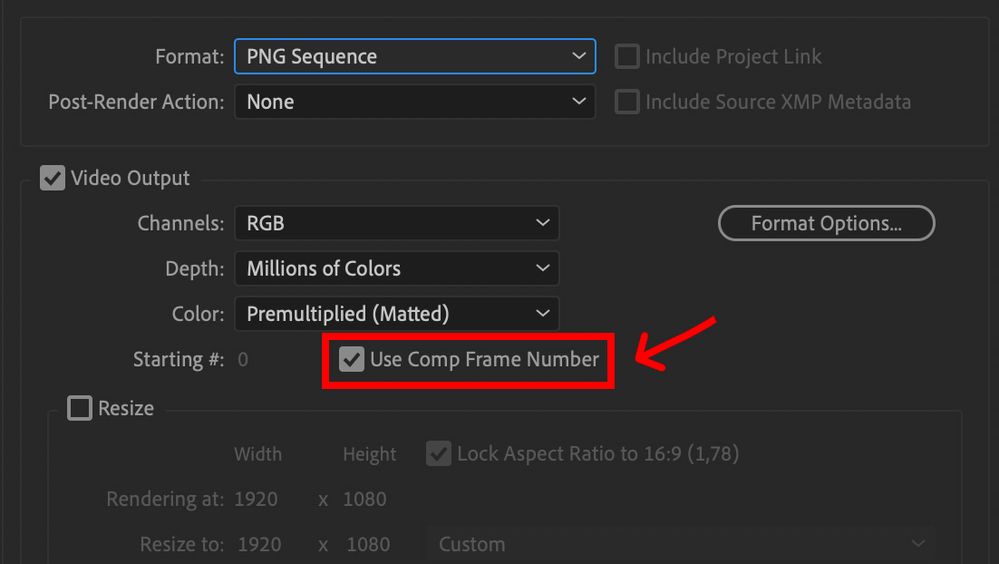999x564 pixels.
Task: Click the chevron arrow on Post-Render Action
Action: [579, 102]
